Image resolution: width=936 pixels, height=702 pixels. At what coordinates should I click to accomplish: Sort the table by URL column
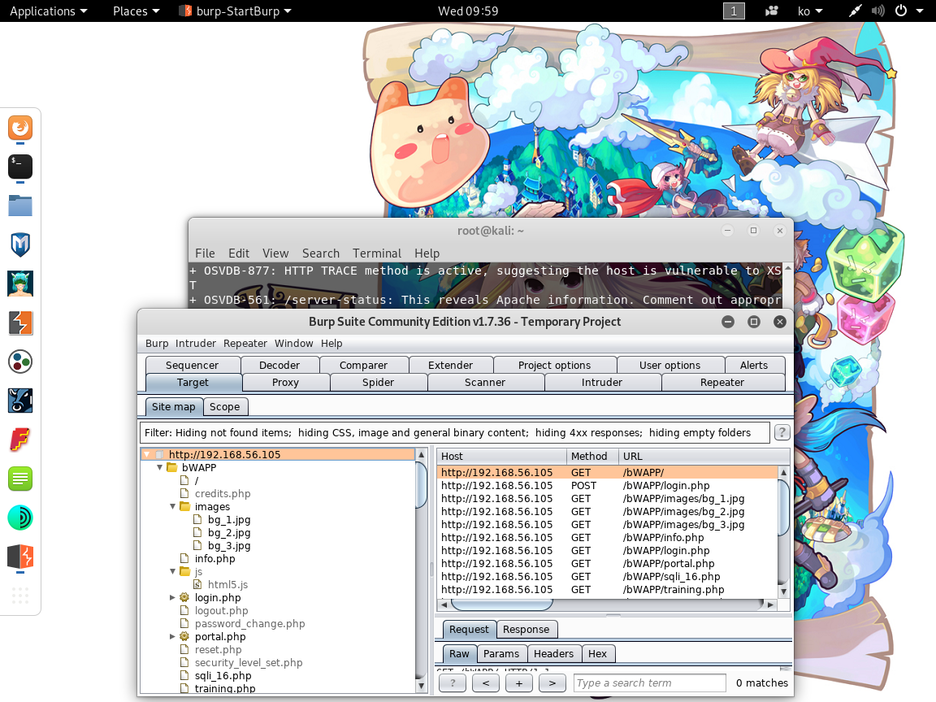[x=703, y=456]
